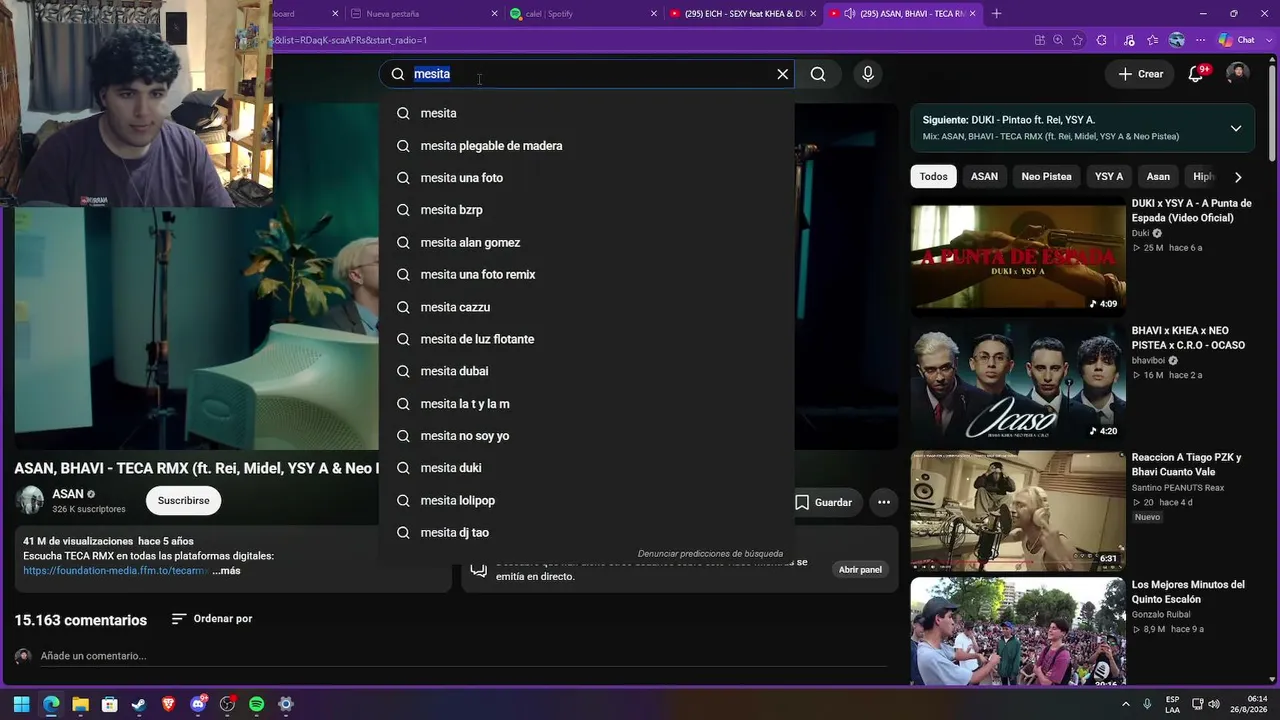1280x720 pixels.
Task: Pick the 'mesita lolipop' suggestion
Action: tap(587, 500)
